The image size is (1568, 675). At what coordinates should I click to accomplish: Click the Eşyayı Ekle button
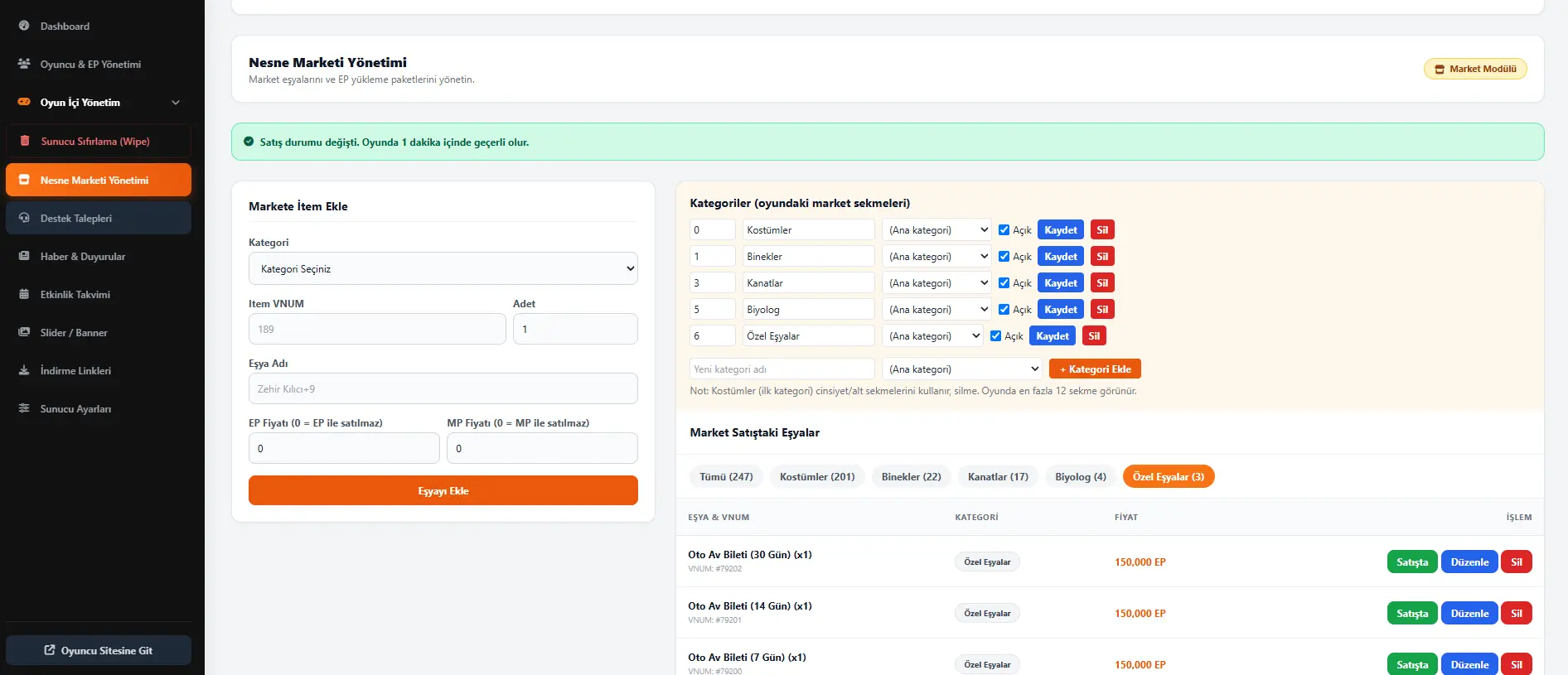click(443, 490)
